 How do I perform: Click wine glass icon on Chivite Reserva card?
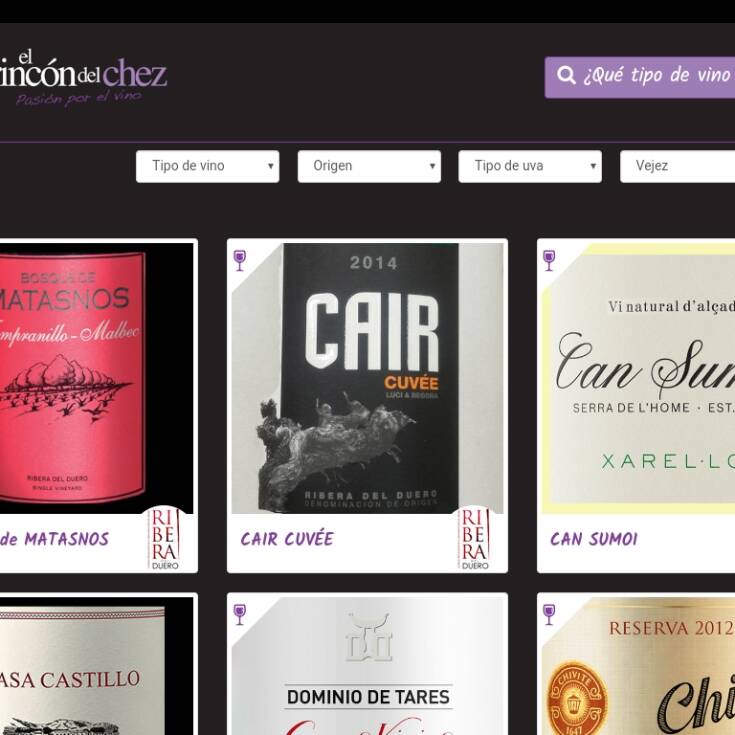point(549,614)
